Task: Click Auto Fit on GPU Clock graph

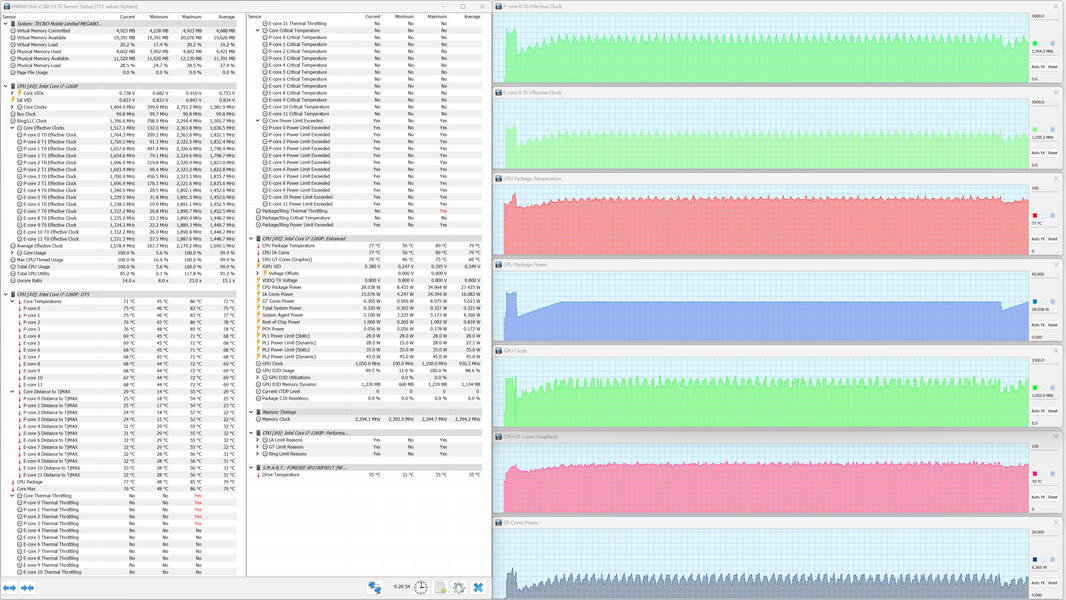Action: click(1037, 411)
